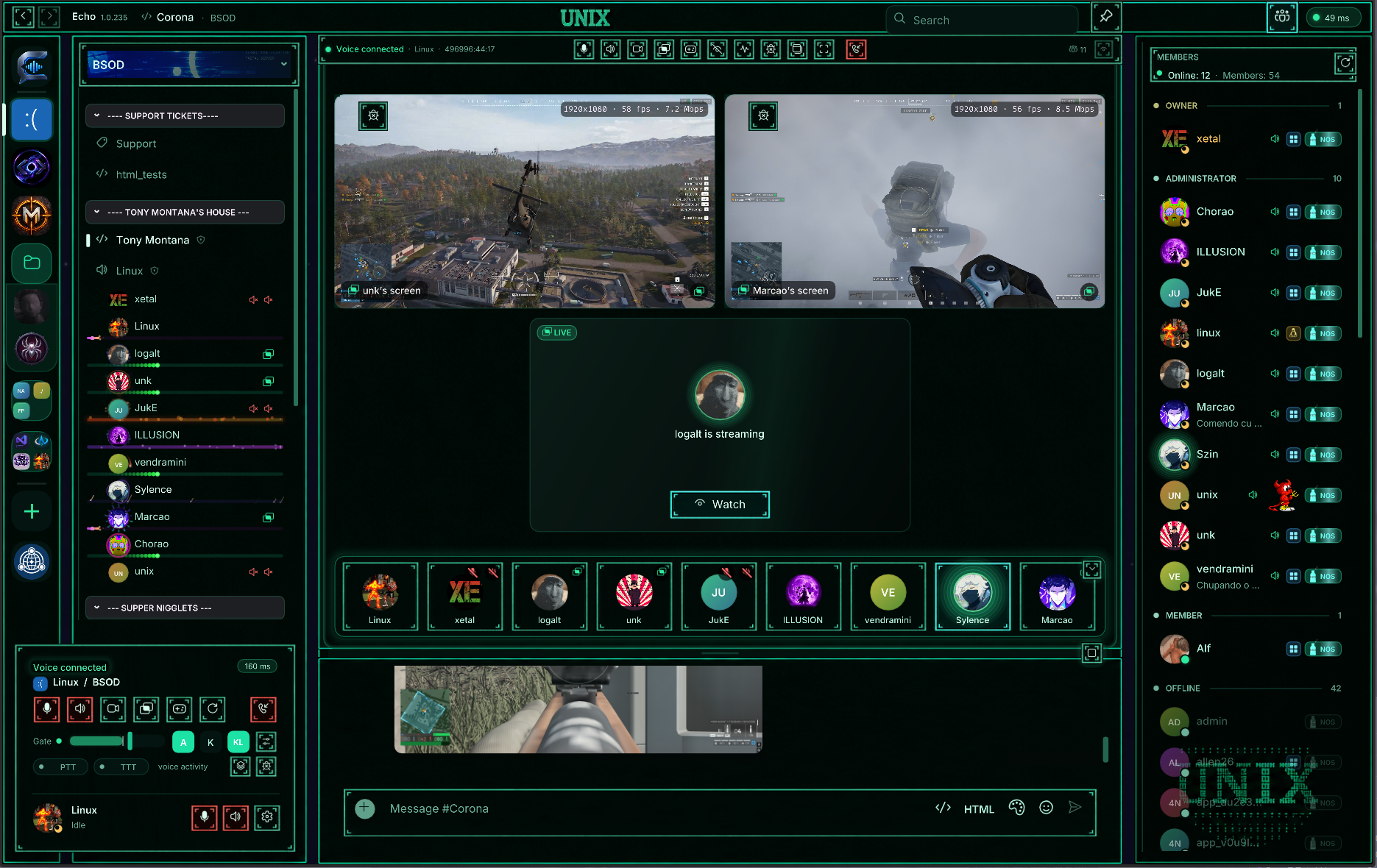
Task: Open user settings gear beside Linux profile
Action: 267,817
